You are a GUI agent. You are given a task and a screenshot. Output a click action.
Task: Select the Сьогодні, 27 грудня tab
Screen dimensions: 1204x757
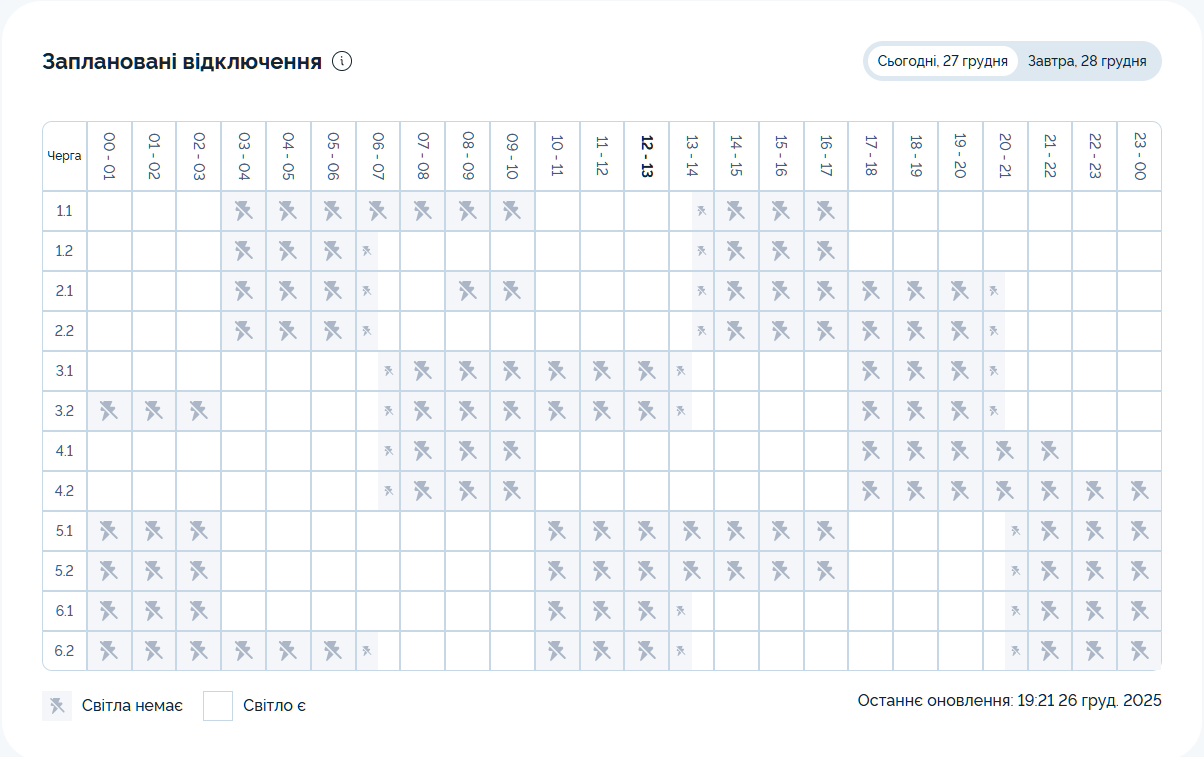[x=942, y=61]
